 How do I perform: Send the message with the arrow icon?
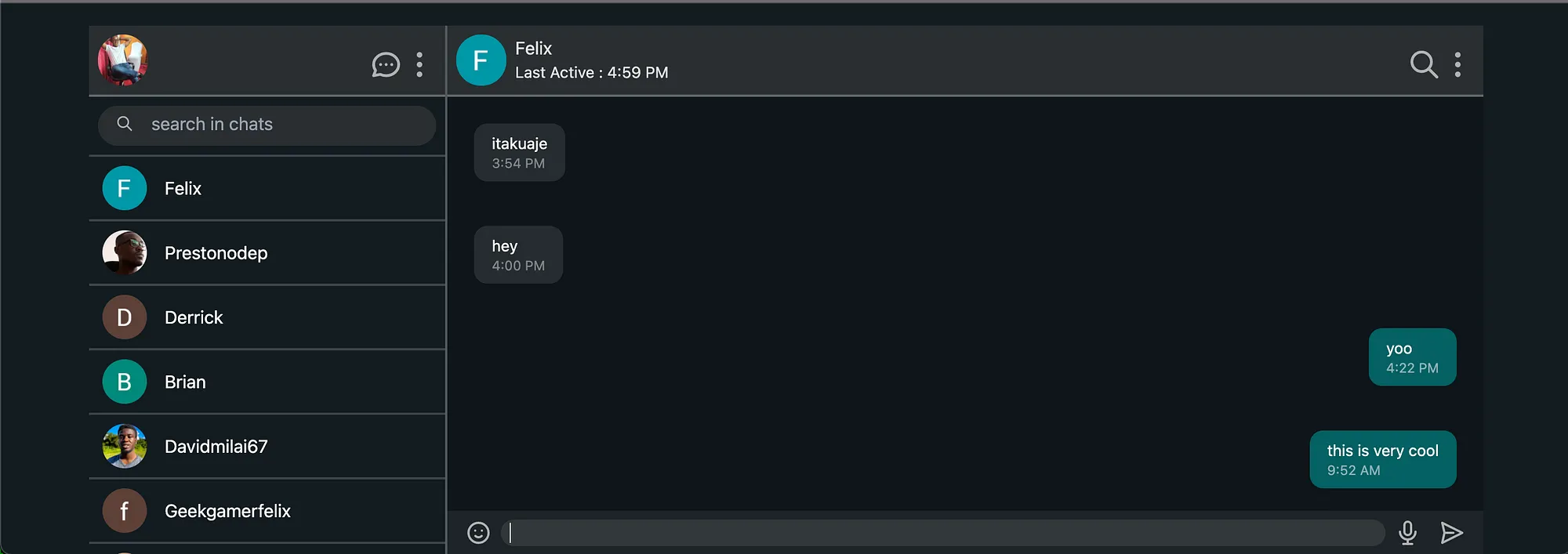click(1451, 533)
